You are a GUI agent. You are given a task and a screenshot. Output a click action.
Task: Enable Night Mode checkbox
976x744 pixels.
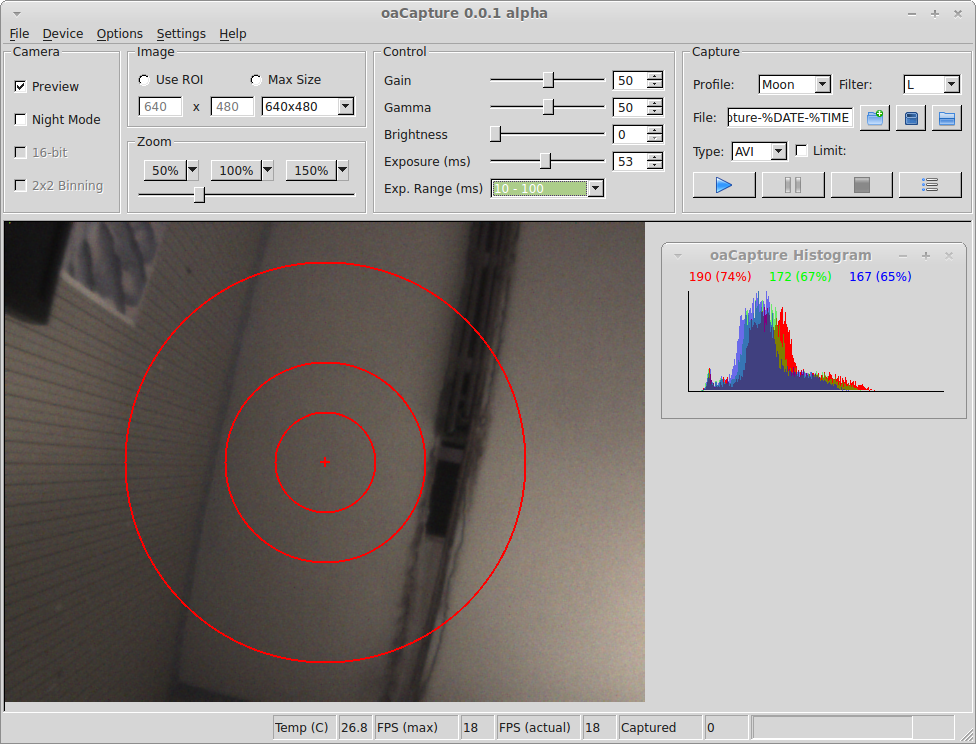(21, 120)
